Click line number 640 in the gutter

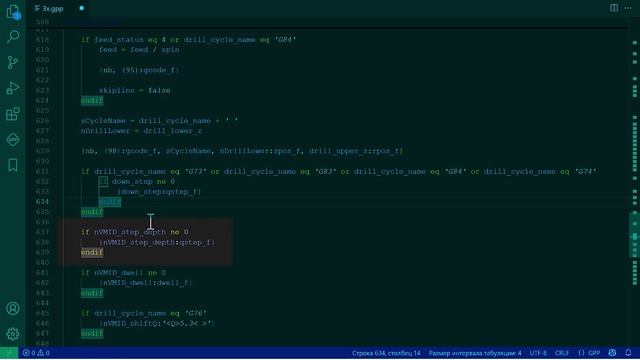(42, 262)
